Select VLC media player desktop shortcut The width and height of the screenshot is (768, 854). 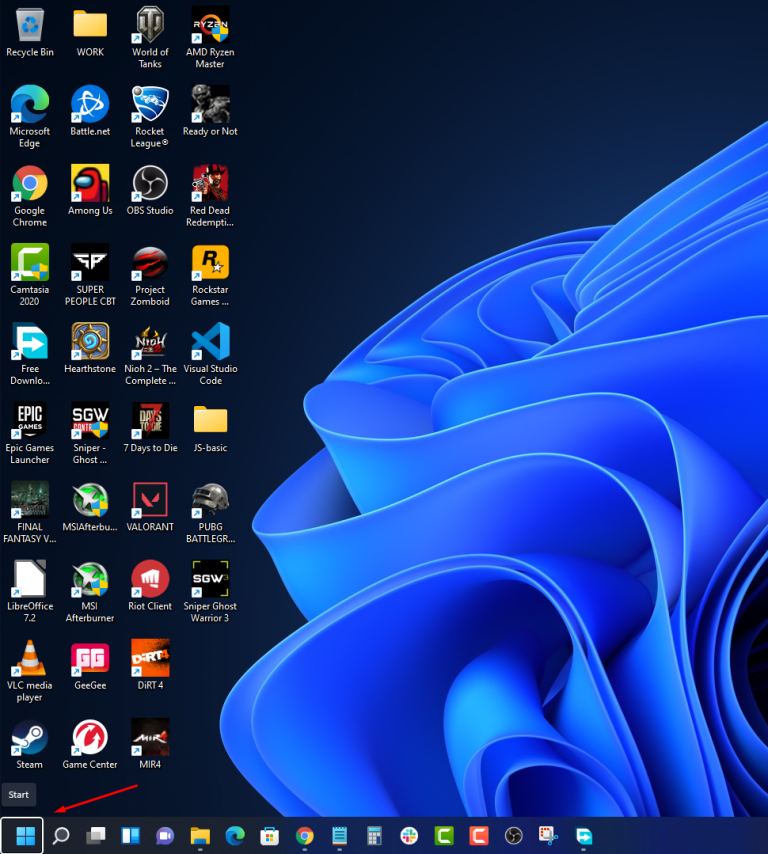pos(30,670)
